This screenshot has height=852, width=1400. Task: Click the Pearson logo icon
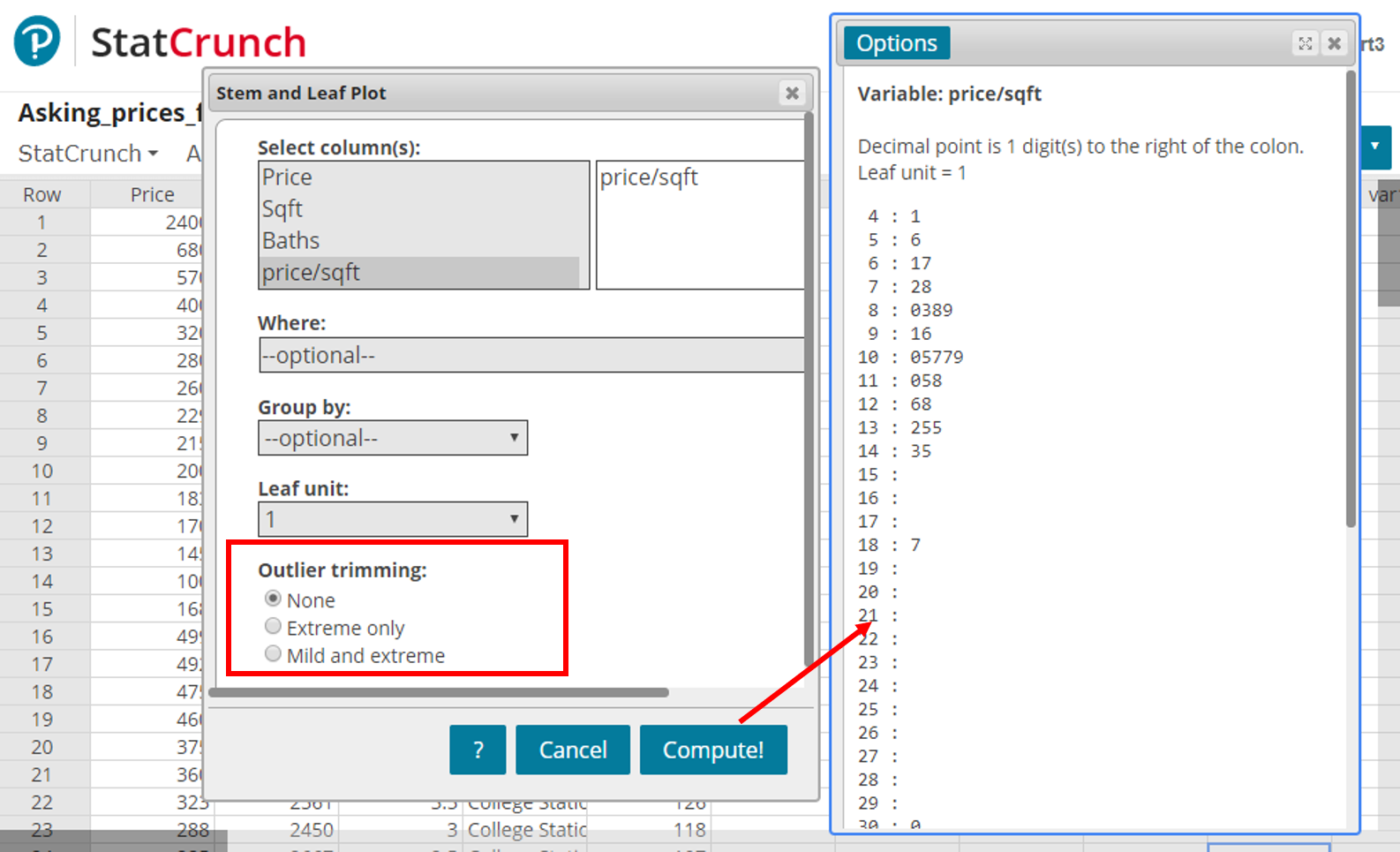37,41
